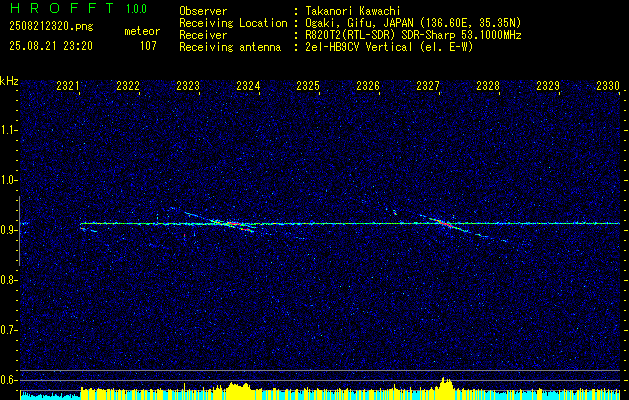Click the gray vertical frequency range bar at left
Image resolution: width=629 pixels, height=400 pixels.
(x=19, y=231)
